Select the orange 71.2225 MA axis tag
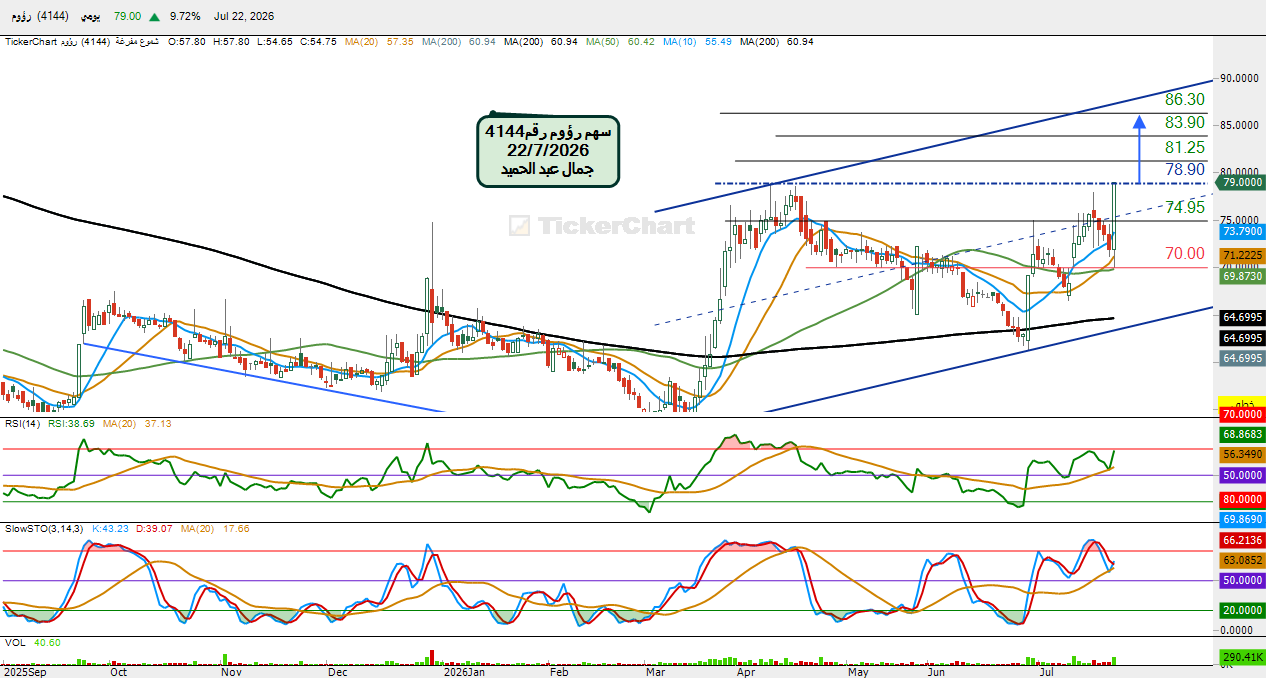This screenshot has width=1266, height=678. point(1242,256)
